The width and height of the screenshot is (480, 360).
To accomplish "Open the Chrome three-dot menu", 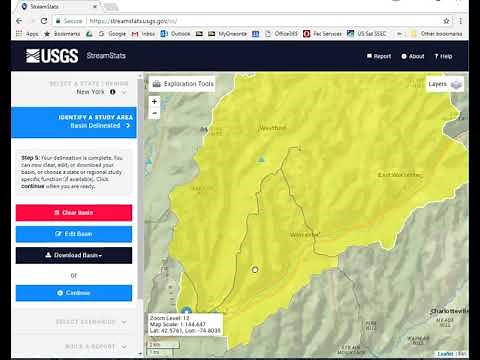I will 460,21.
